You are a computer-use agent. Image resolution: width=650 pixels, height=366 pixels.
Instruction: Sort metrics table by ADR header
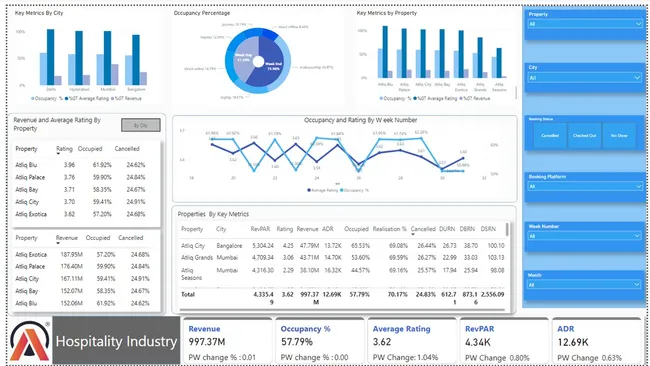[x=328, y=229]
